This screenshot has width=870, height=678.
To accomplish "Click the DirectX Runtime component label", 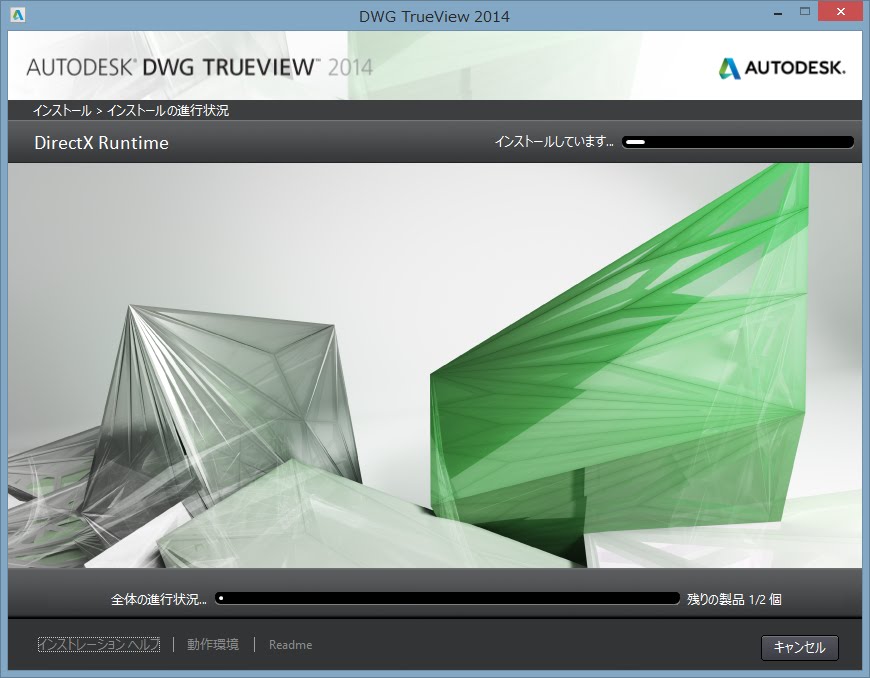I will (x=102, y=143).
